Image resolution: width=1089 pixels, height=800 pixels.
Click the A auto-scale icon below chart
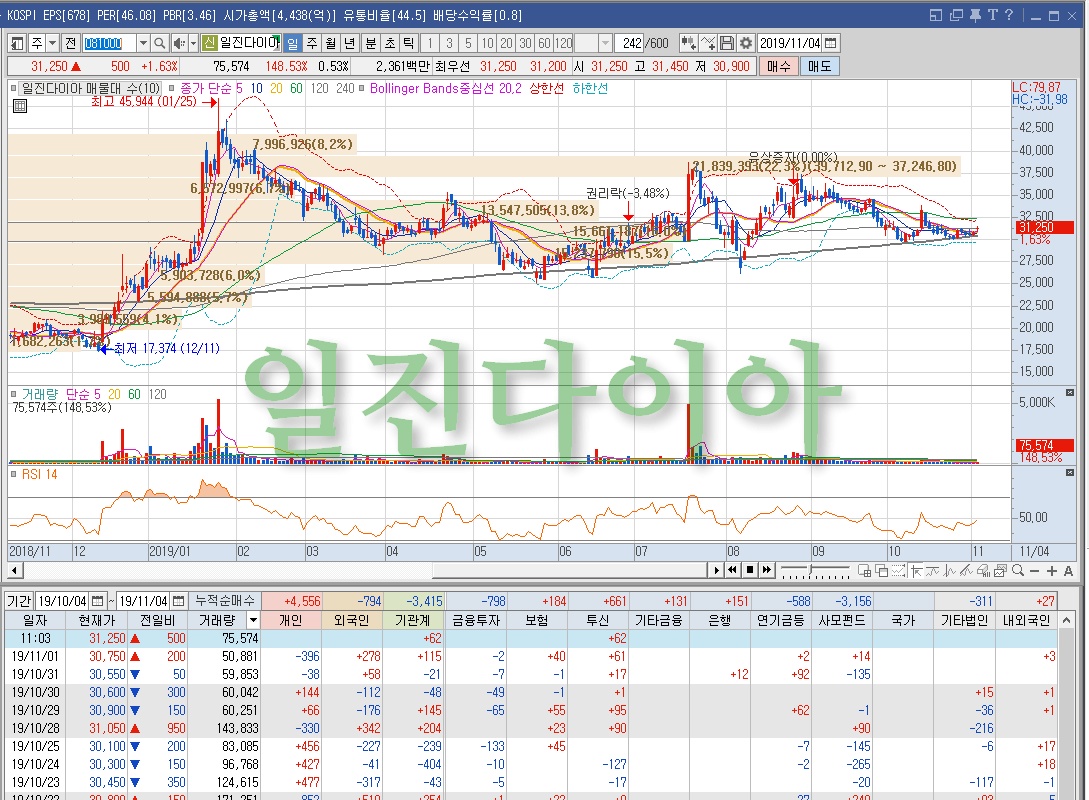(1068, 571)
